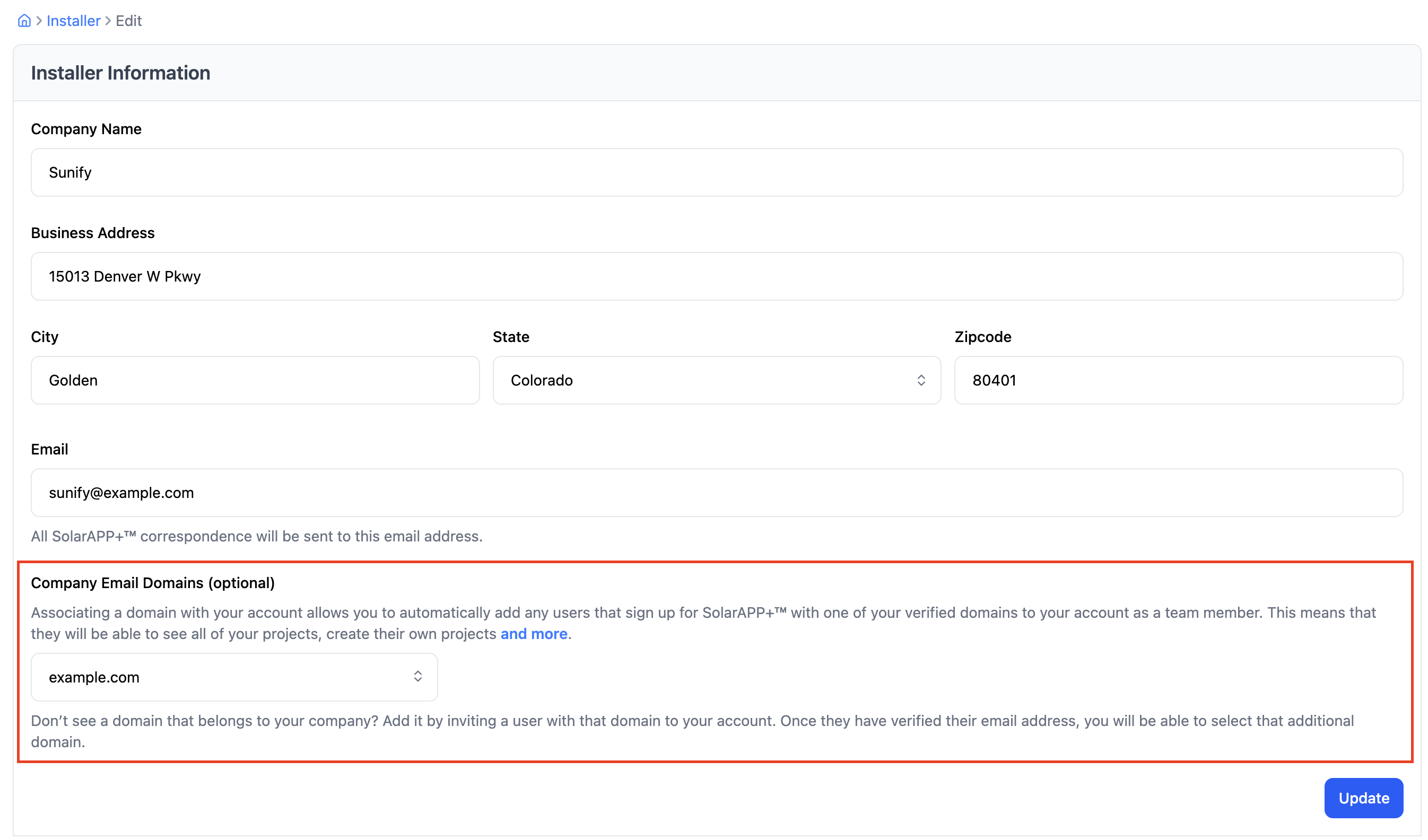The image size is (1428, 840).
Task: Click the chevron separator before Edit
Action: tap(108, 21)
